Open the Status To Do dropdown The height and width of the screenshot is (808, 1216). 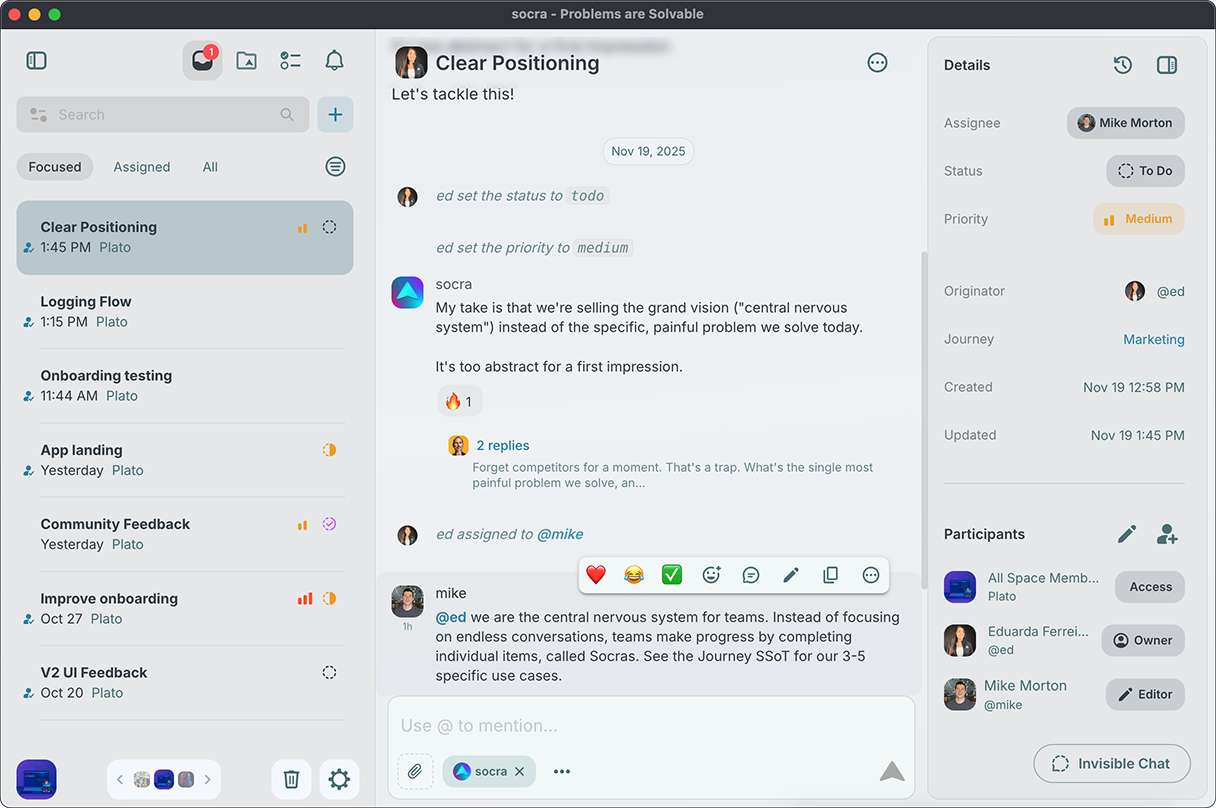(x=1145, y=171)
